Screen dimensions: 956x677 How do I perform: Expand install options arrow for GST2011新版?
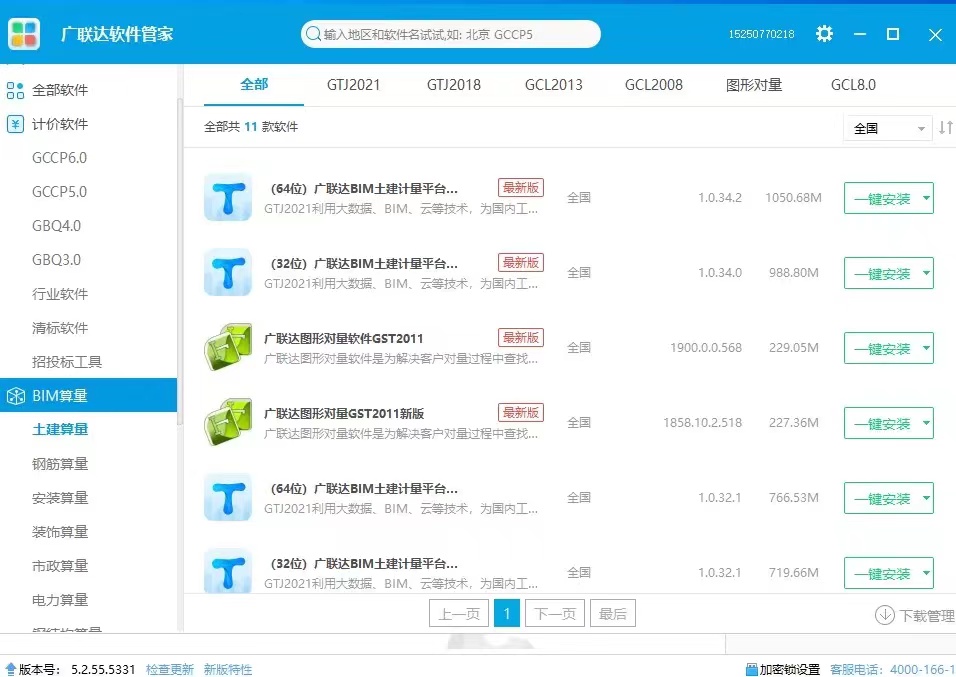point(926,423)
